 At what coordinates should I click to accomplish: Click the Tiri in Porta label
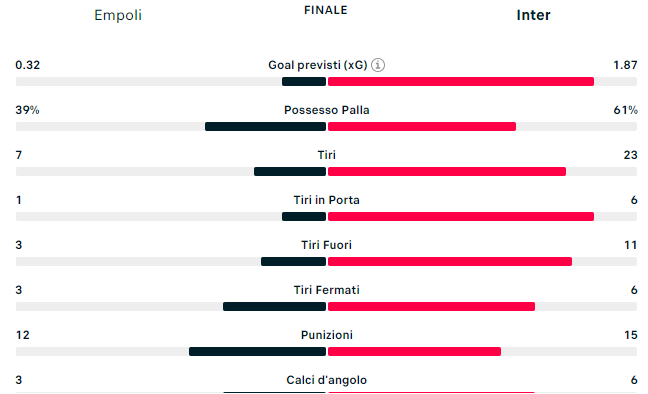click(326, 200)
